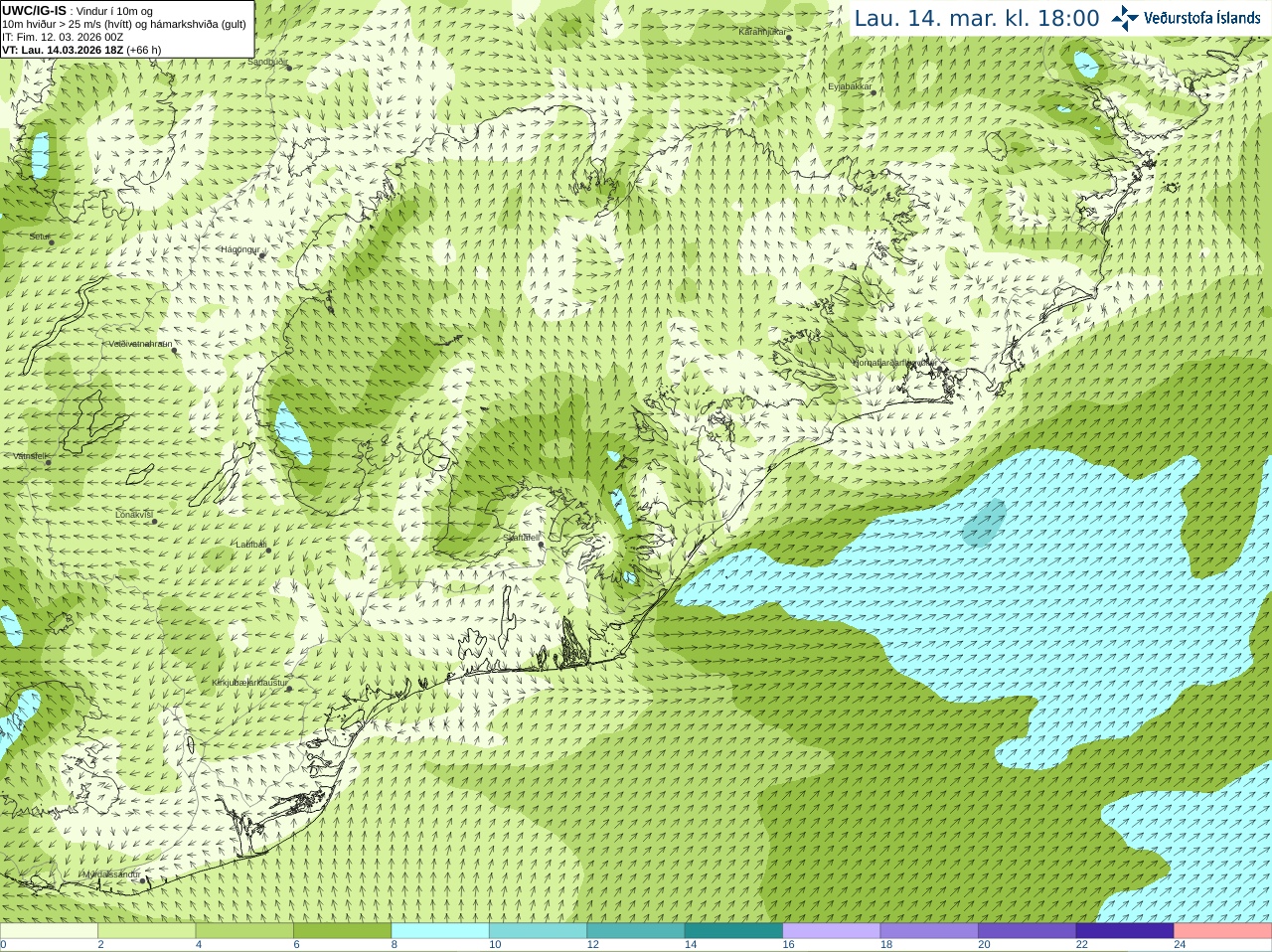The width and height of the screenshot is (1272, 952).
Task: Click the Skaftafell station label
Action: (x=521, y=538)
